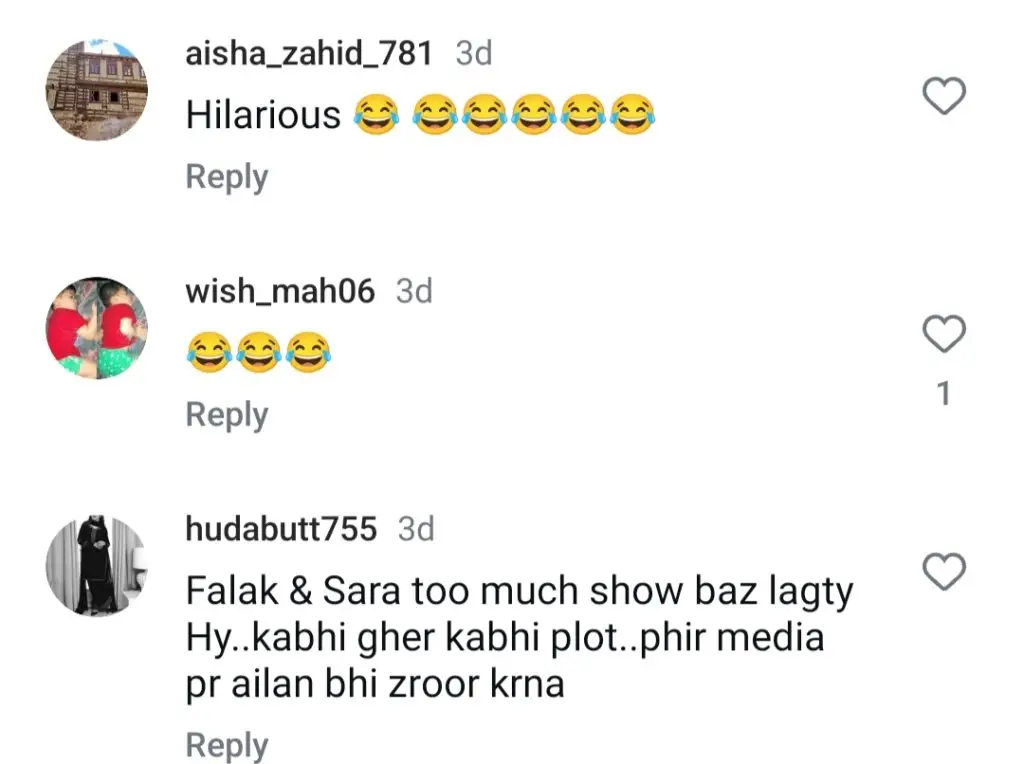1024x764 pixels.
Task: Select the word Hilarious in the first comment
Action: [x=263, y=115]
